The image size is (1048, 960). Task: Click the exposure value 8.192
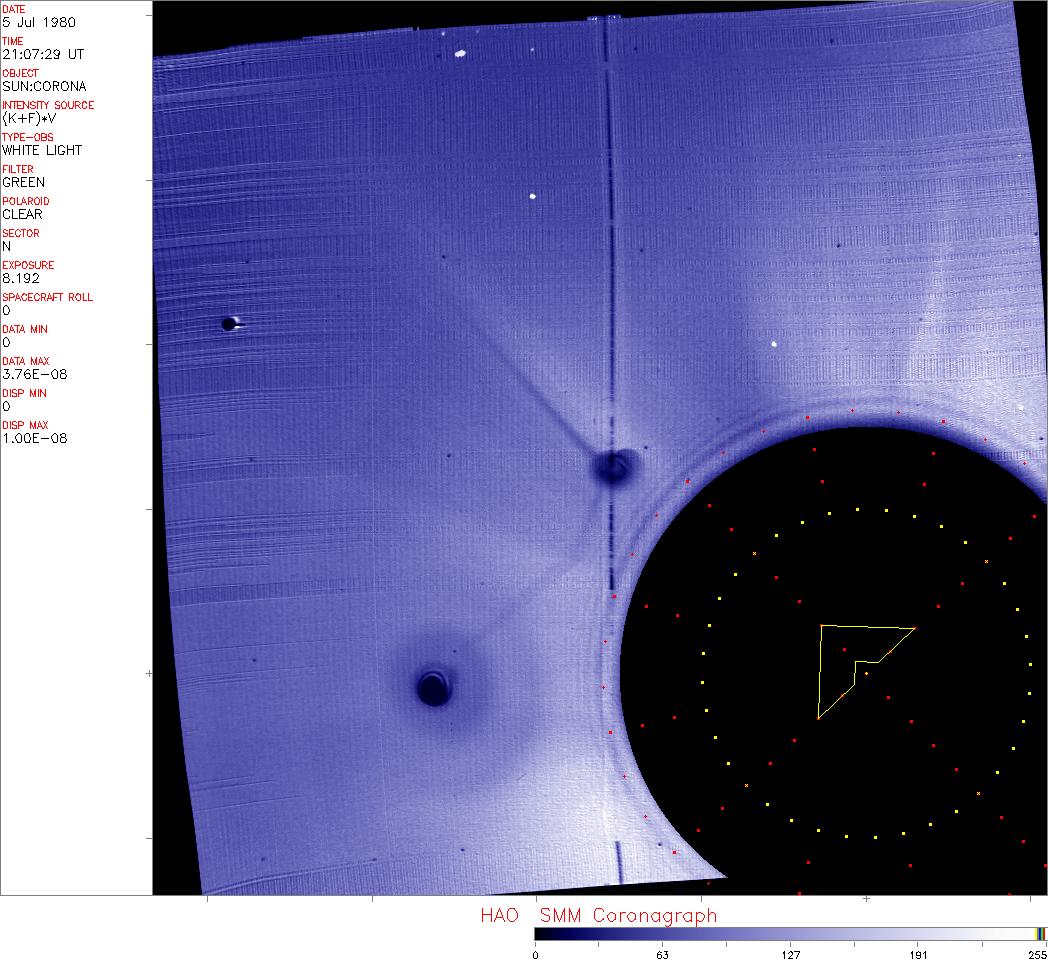[19, 278]
